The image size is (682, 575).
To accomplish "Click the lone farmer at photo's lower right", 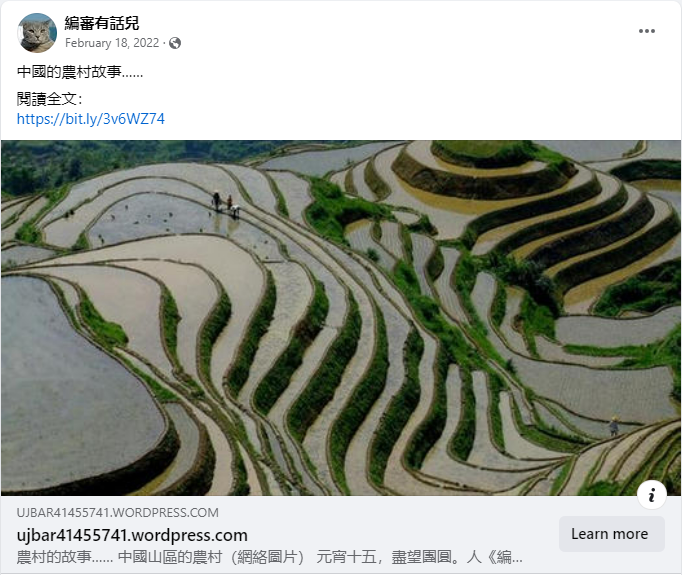I will [614, 427].
